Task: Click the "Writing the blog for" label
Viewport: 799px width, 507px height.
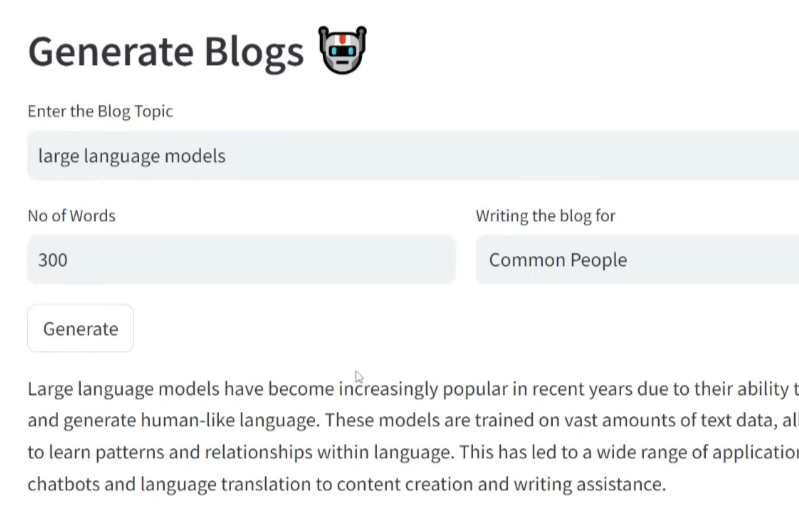Action: (x=545, y=215)
